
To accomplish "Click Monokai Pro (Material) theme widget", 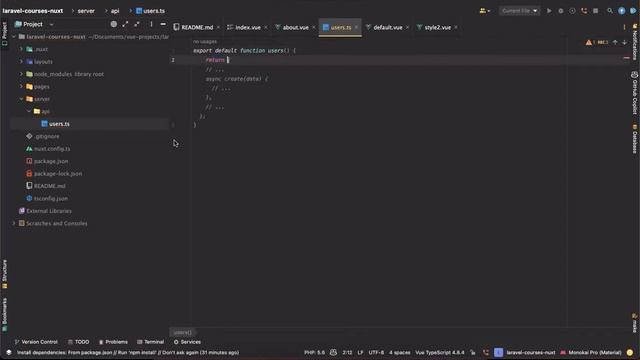I will click(590, 353).
